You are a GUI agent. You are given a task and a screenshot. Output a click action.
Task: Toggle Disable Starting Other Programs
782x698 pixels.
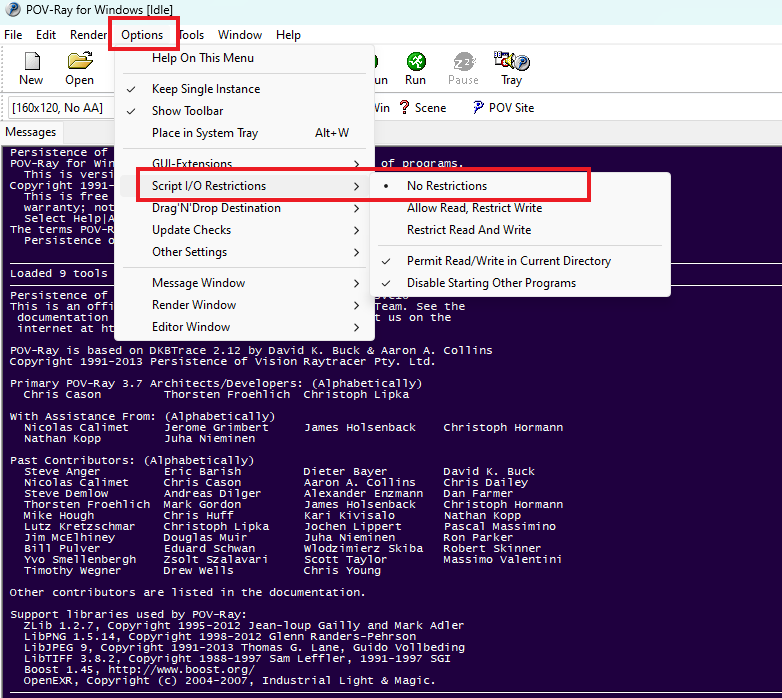(x=520, y=283)
